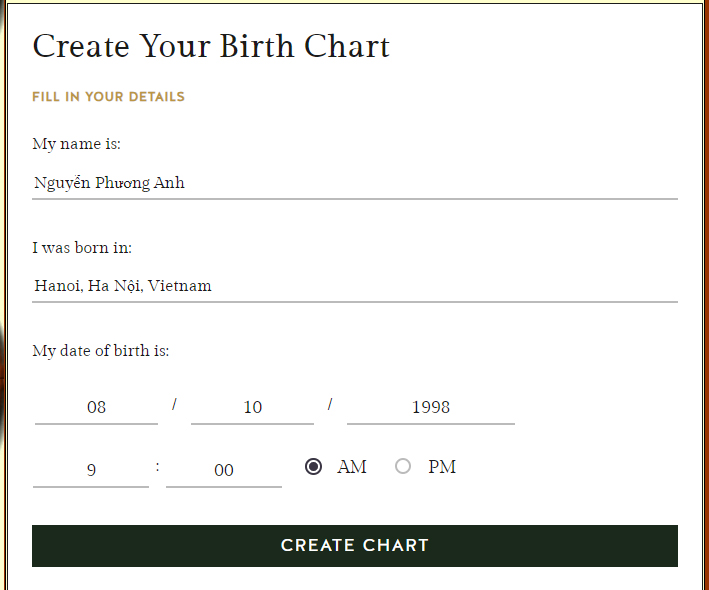Click the birthplace field showing Hanoi, Vietnam

(x=354, y=286)
